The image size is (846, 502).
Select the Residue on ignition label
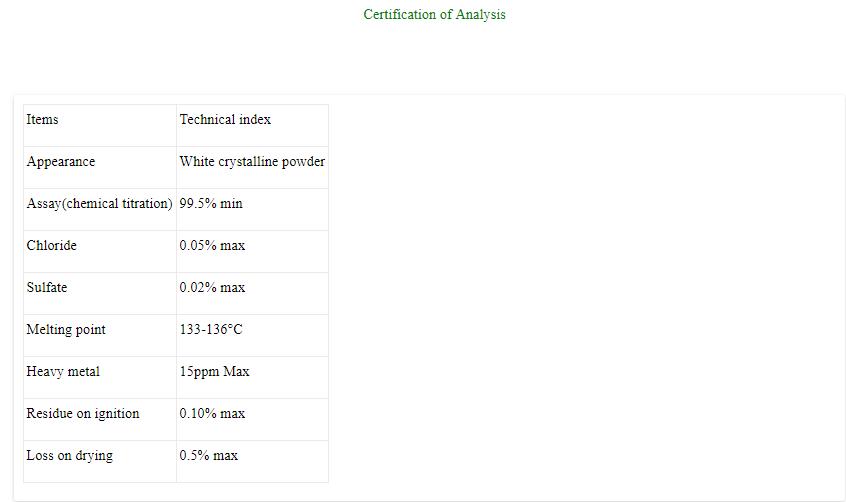83,414
